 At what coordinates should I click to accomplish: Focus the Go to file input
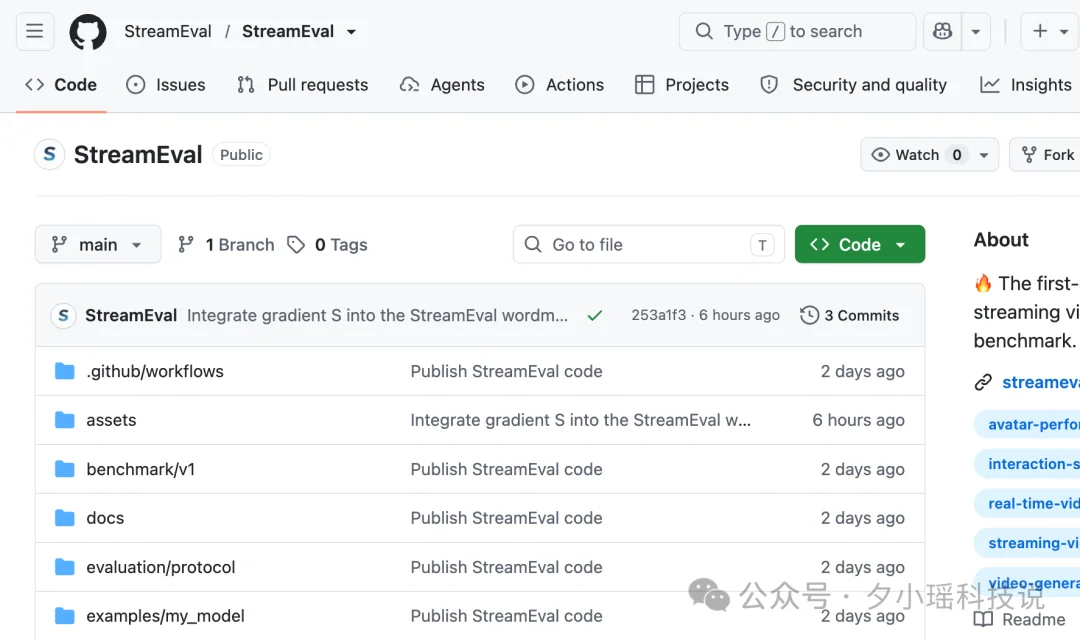(x=649, y=245)
